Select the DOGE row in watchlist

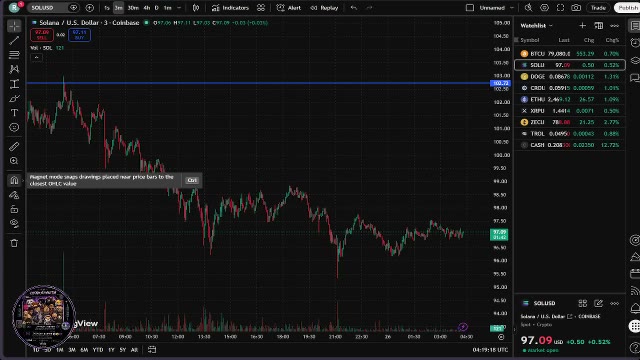[x=570, y=76]
